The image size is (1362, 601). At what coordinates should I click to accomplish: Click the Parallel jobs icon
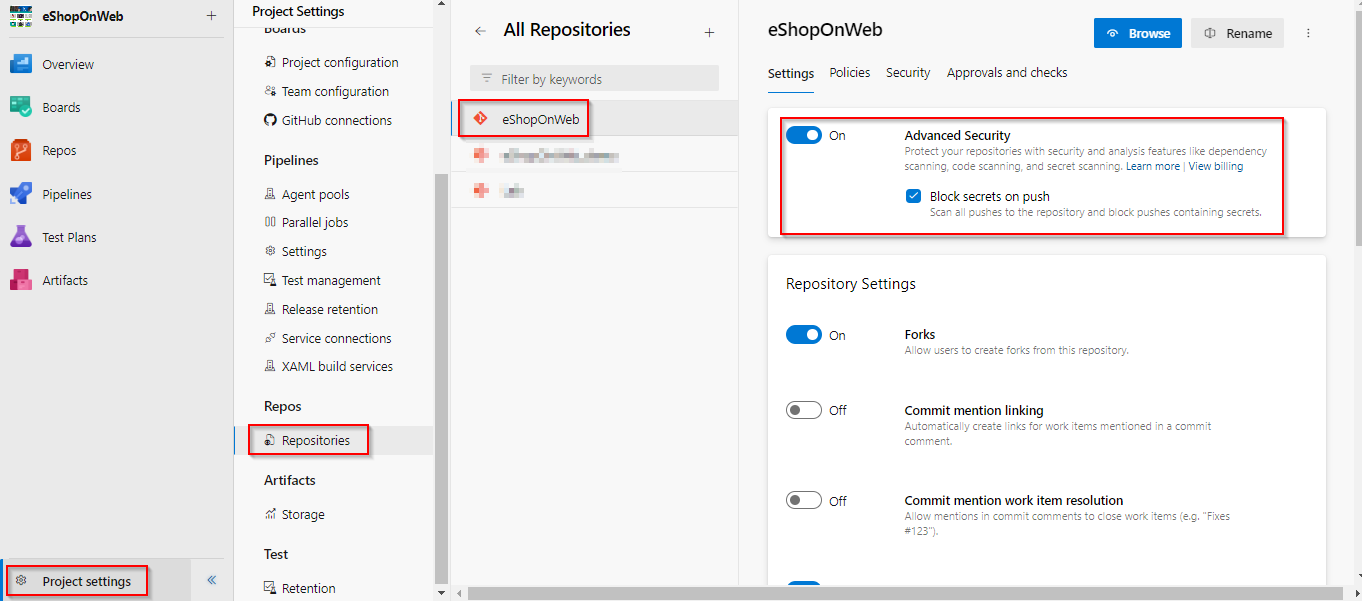pyautogui.click(x=270, y=222)
